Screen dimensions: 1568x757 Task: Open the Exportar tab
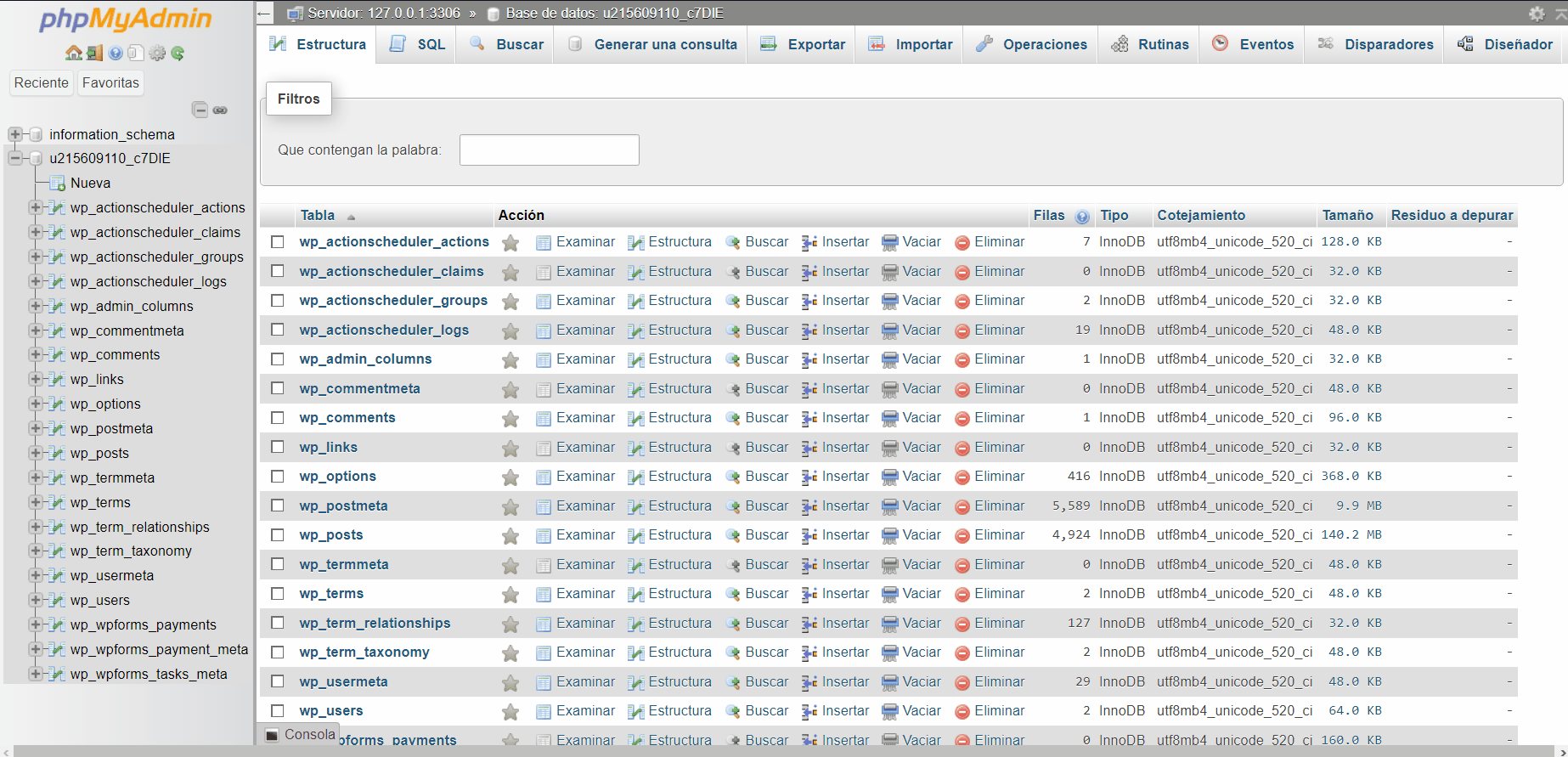[804, 44]
